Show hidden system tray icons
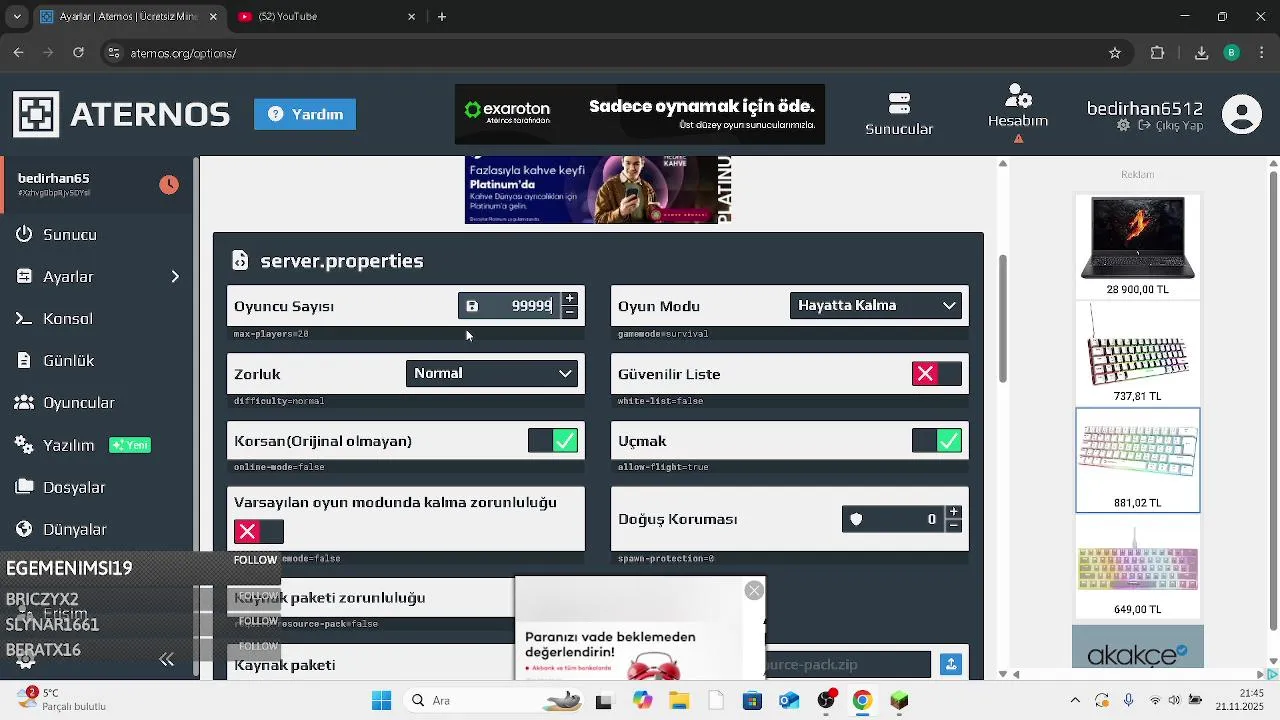This screenshot has height=720, width=1280. 1075,701
